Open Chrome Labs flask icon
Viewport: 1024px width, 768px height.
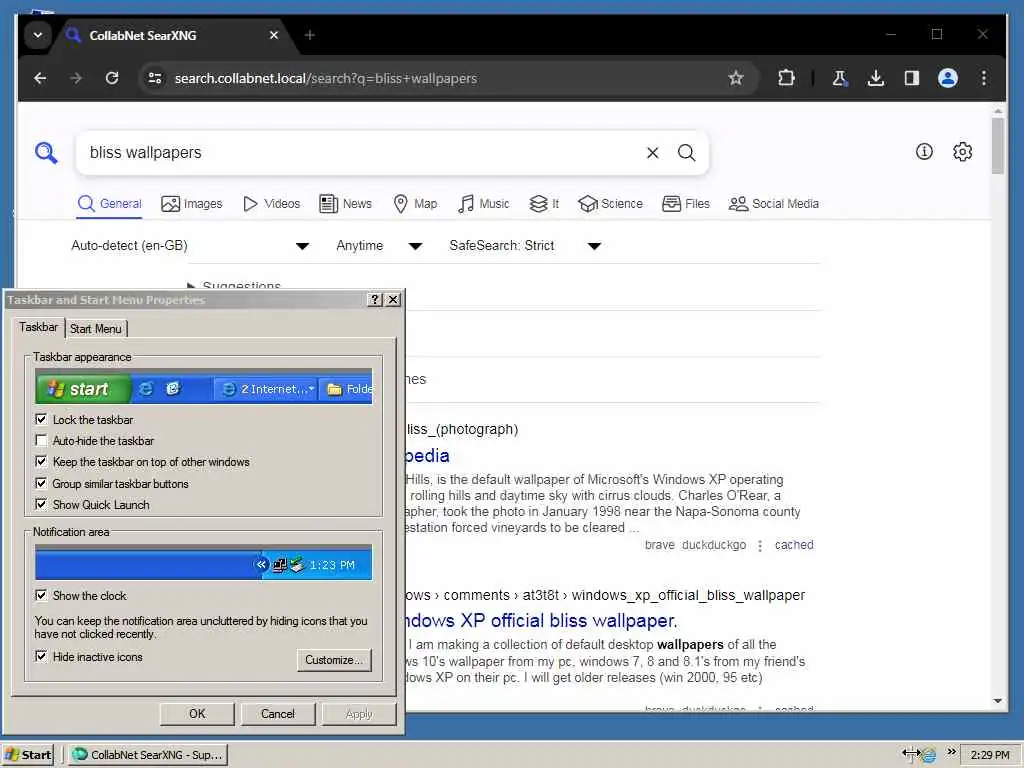tap(840, 78)
